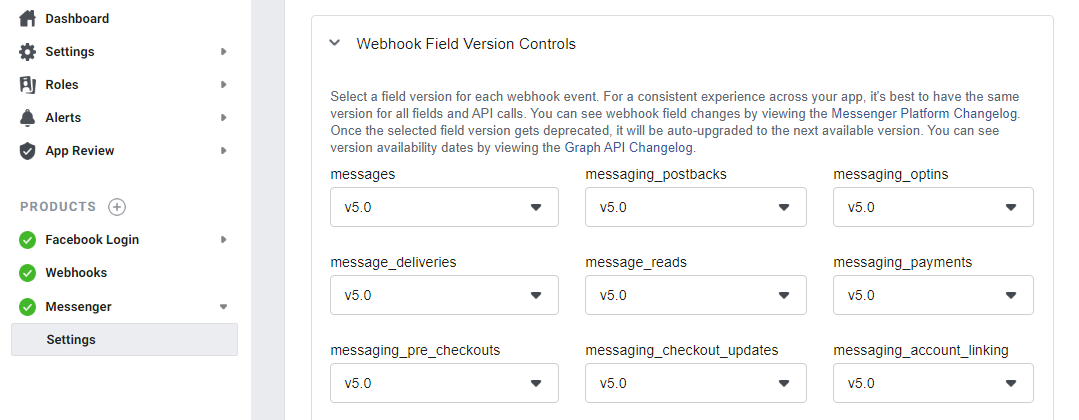Open the messaging_account_linking version dropdown

pos(933,384)
